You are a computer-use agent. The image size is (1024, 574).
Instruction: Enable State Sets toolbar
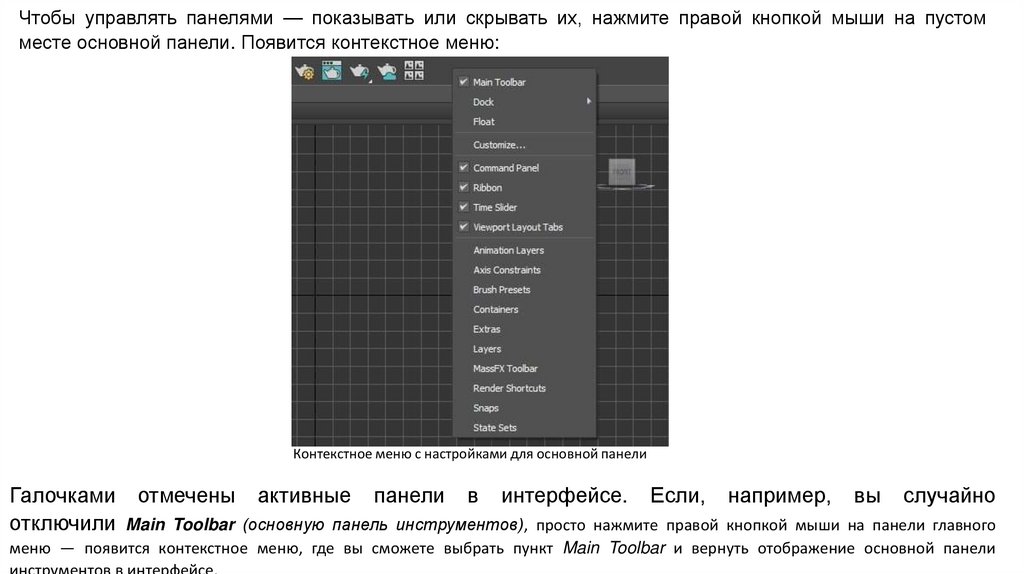pyautogui.click(x=524, y=428)
